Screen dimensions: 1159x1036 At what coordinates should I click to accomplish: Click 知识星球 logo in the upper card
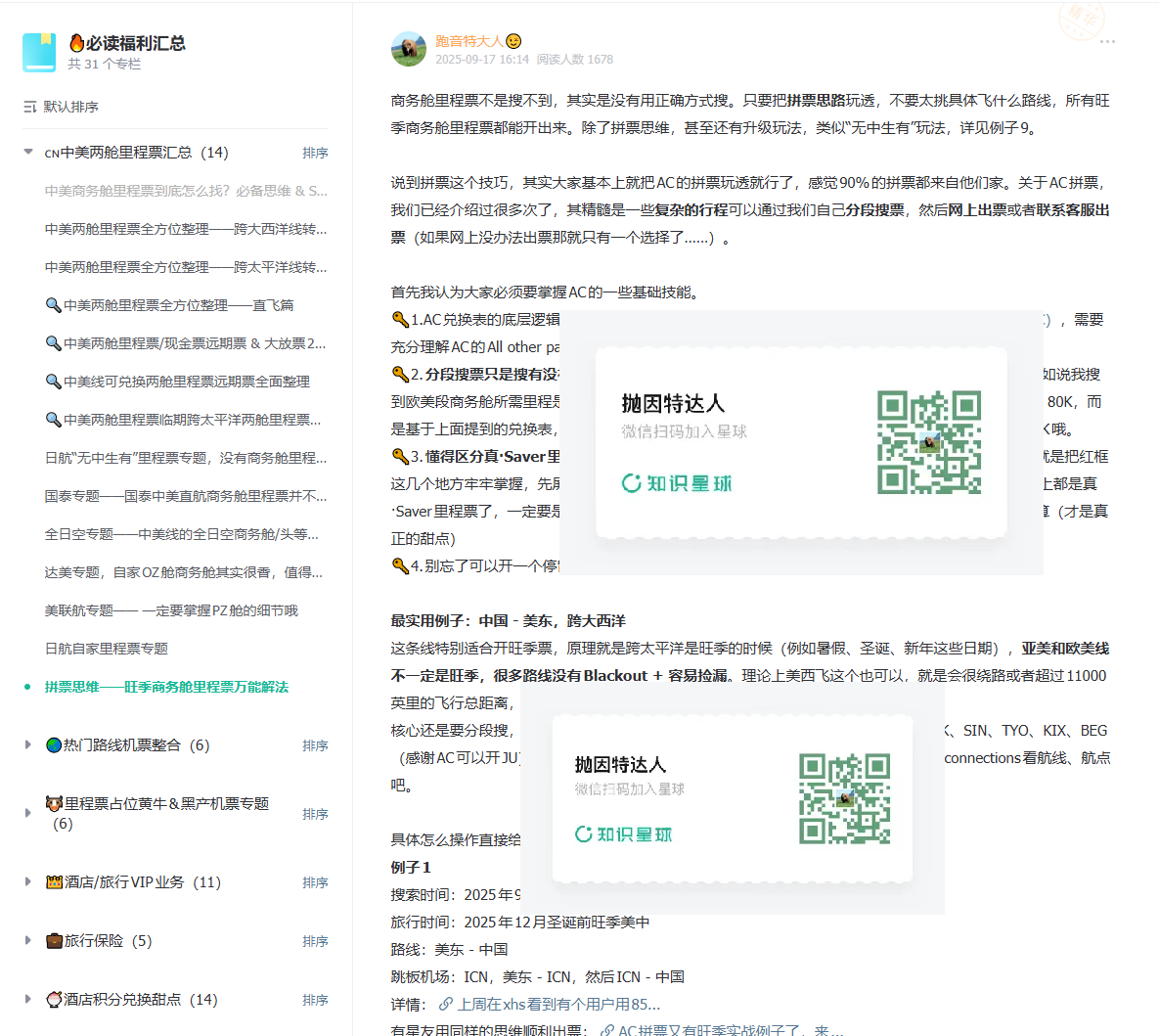pyautogui.click(x=677, y=483)
